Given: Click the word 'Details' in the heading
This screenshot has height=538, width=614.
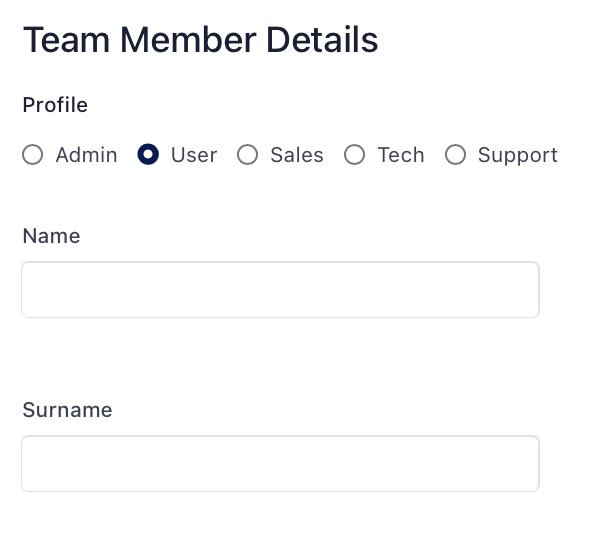Looking at the screenshot, I should pyautogui.click(x=322, y=40).
